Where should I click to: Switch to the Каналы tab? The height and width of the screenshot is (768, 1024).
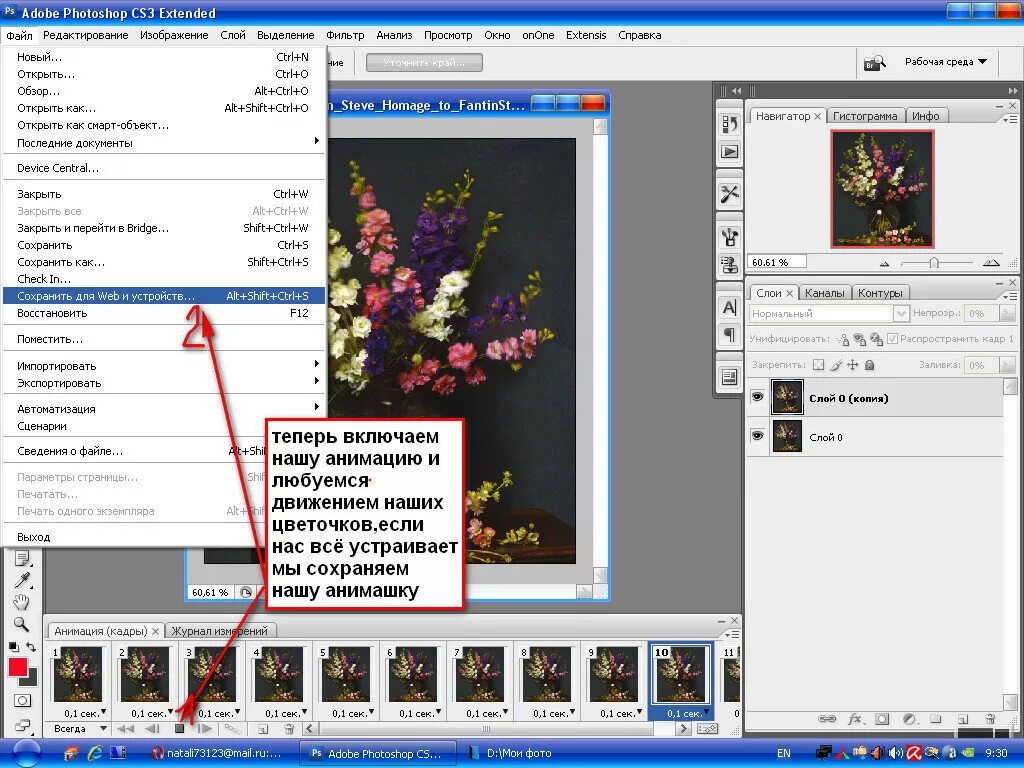pos(824,293)
